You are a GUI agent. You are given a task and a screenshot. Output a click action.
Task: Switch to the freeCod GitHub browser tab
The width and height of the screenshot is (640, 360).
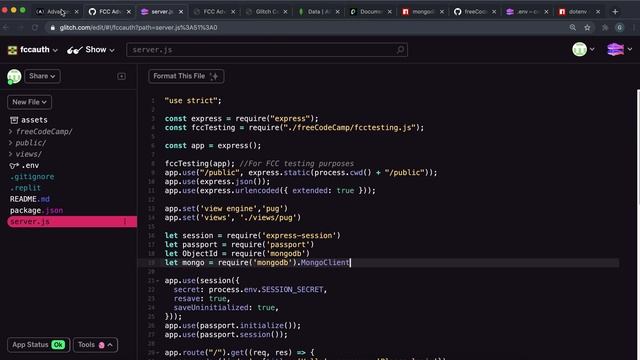pos(474,12)
